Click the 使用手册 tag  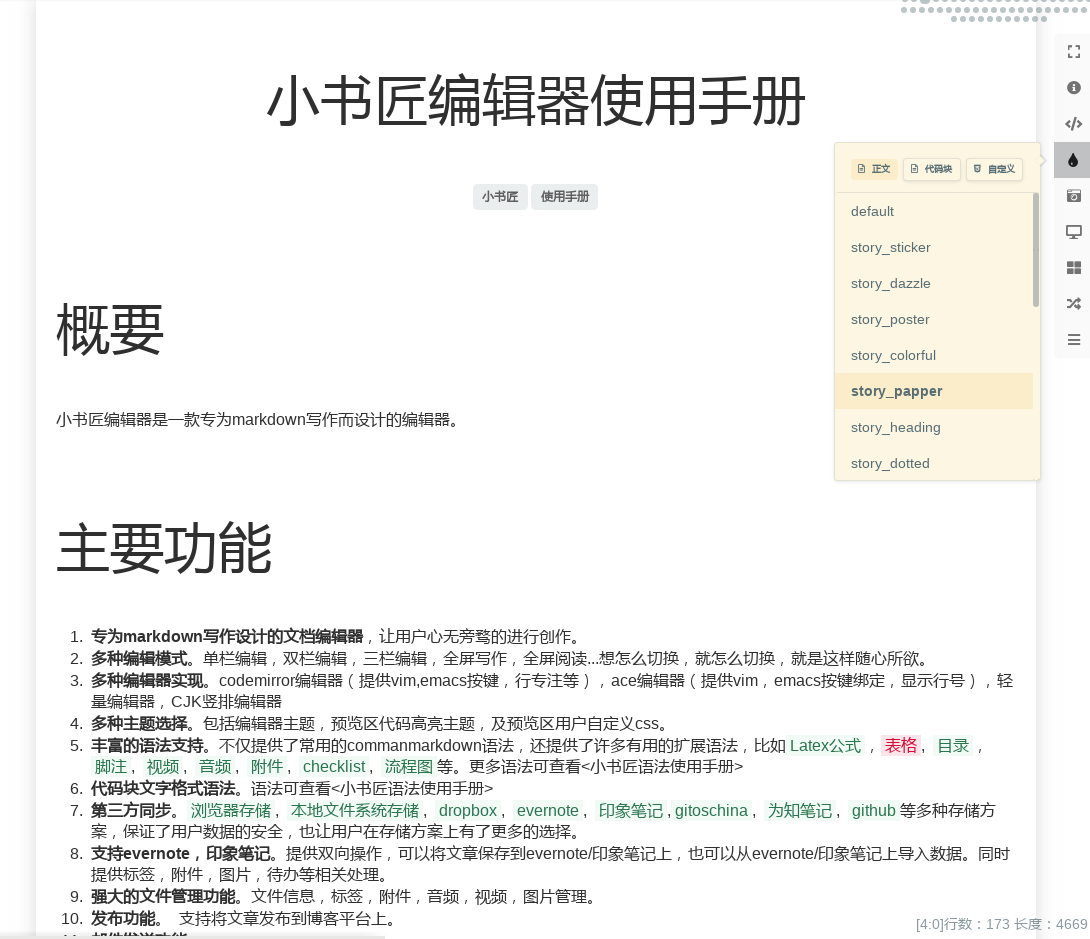tap(564, 197)
